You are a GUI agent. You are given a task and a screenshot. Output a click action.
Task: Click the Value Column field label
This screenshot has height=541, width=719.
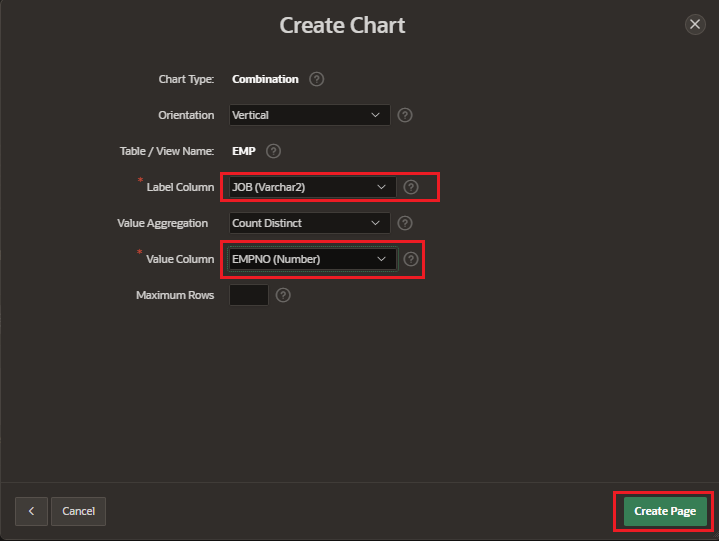180,259
